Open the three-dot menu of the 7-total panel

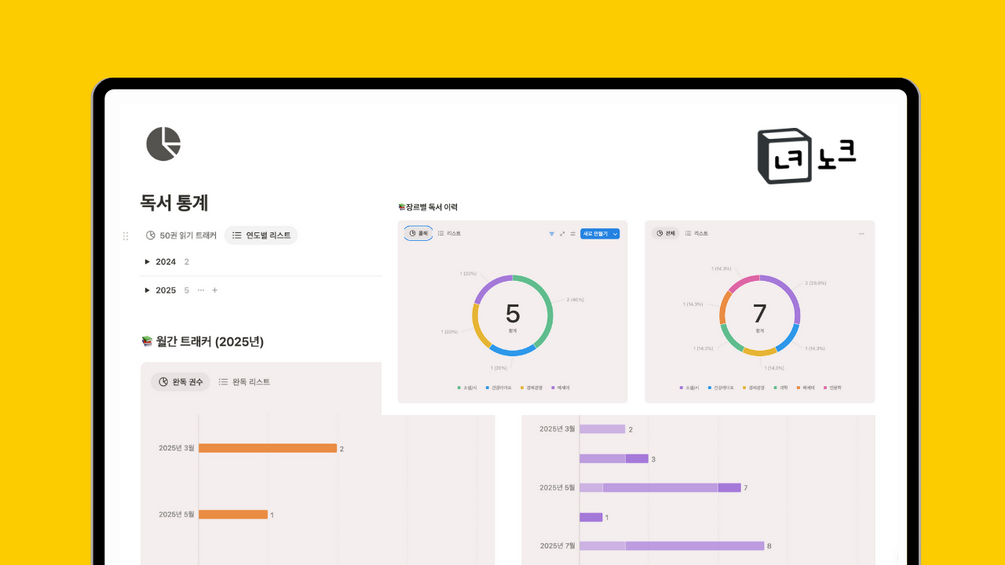pyautogui.click(x=861, y=234)
